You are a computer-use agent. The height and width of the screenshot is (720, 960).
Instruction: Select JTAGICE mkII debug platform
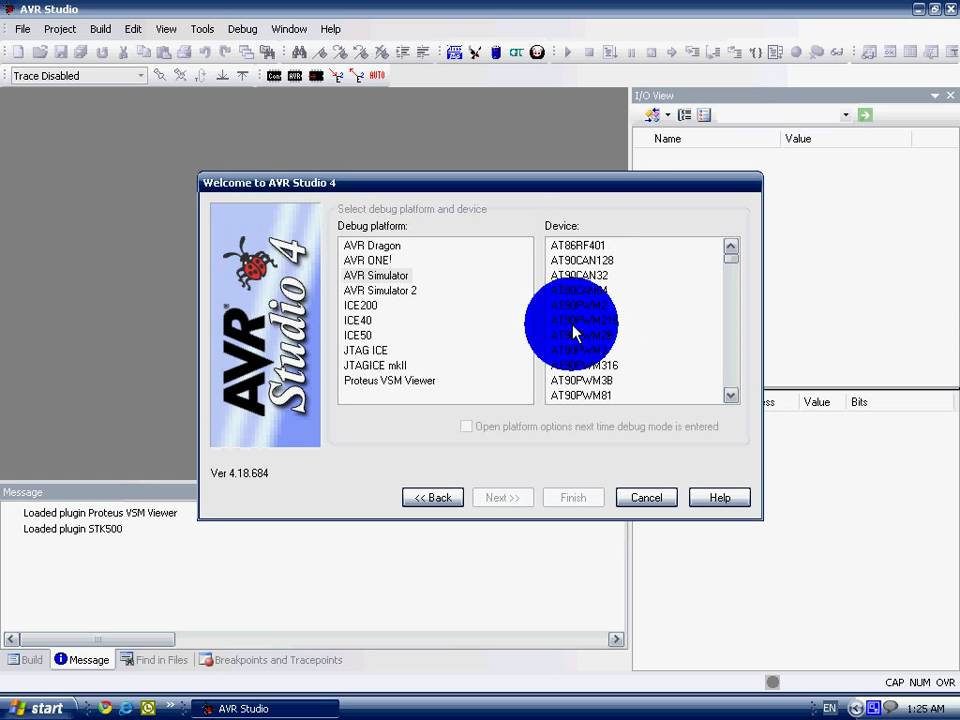[x=375, y=366]
